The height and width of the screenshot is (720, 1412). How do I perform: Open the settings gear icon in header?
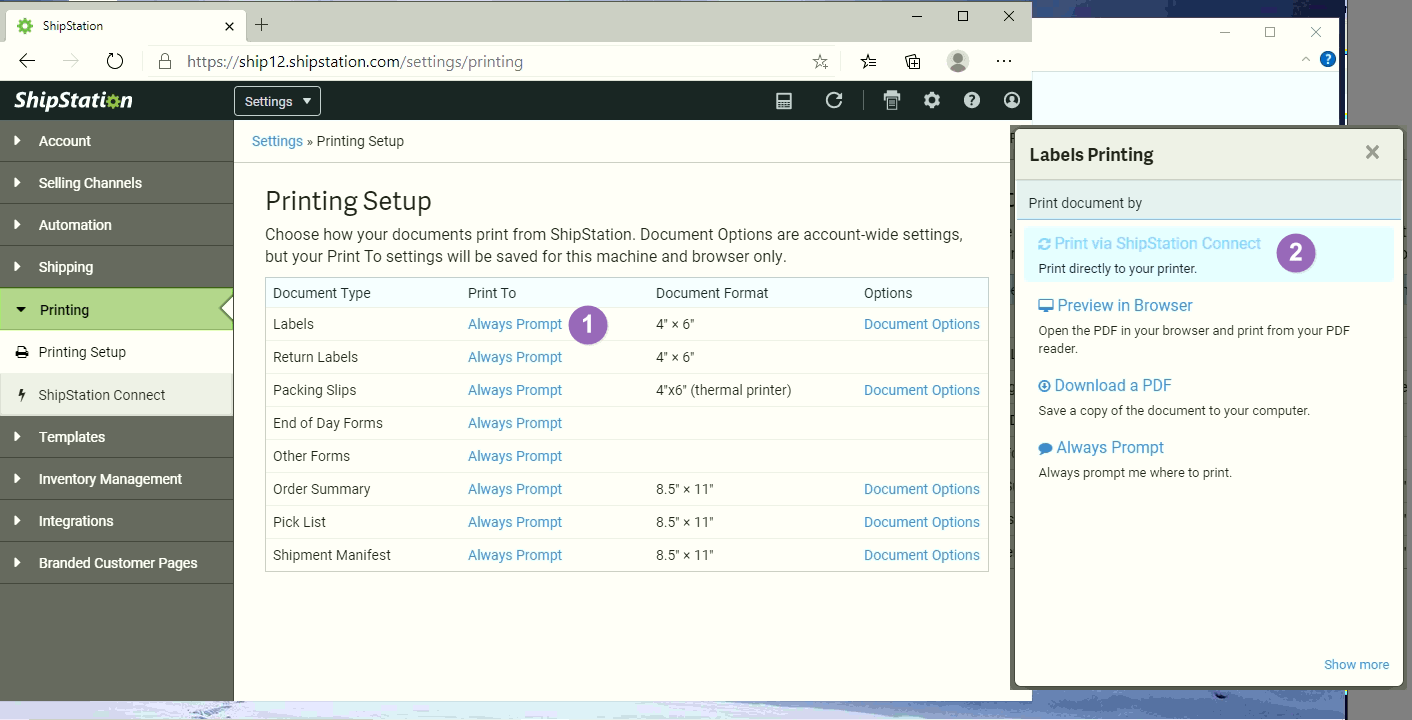[x=932, y=100]
